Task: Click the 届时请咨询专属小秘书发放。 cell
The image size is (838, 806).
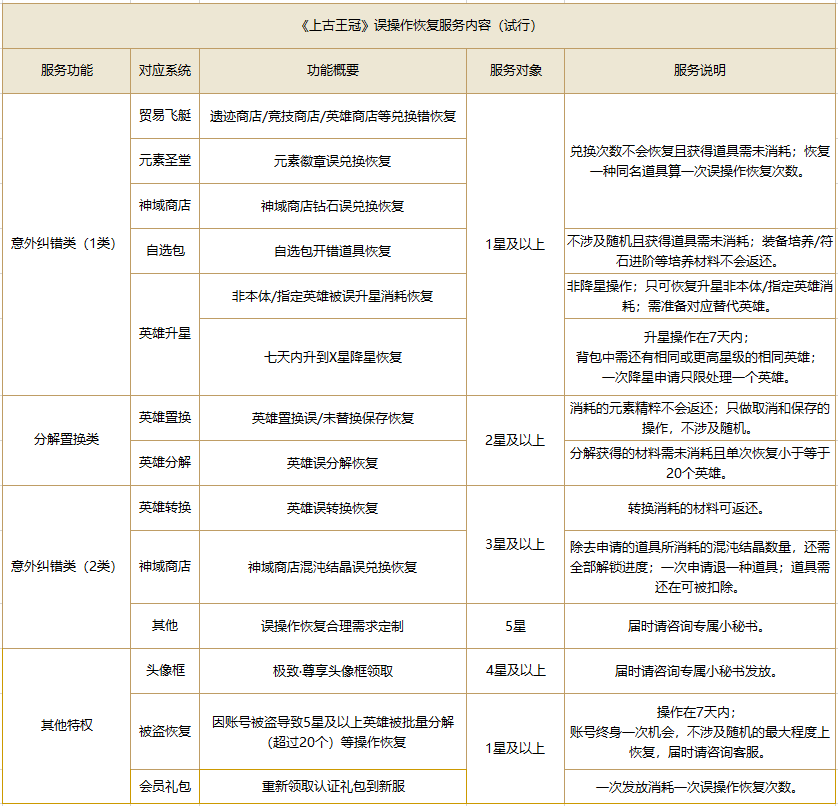Action: tap(700, 671)
